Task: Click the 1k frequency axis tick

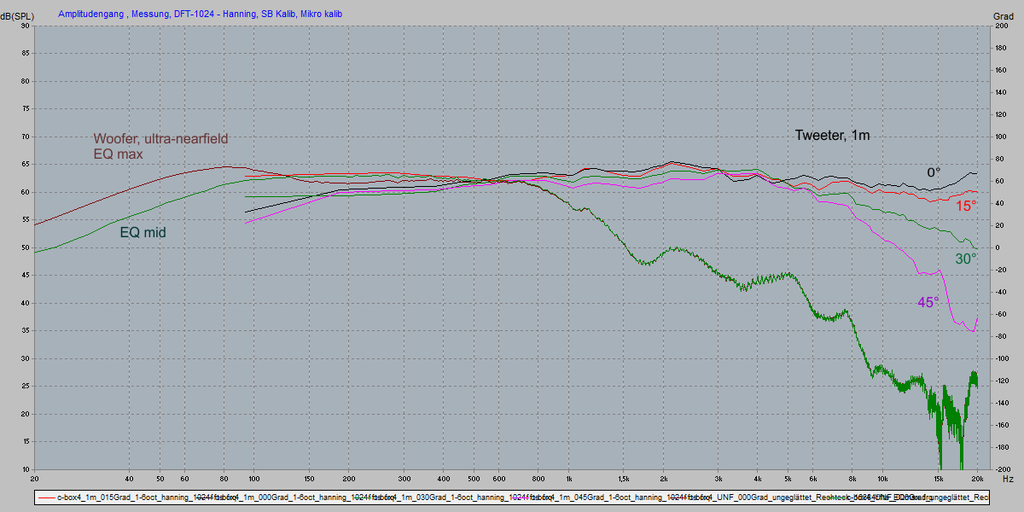Action: pyautogui.click(x=568, y=480)
